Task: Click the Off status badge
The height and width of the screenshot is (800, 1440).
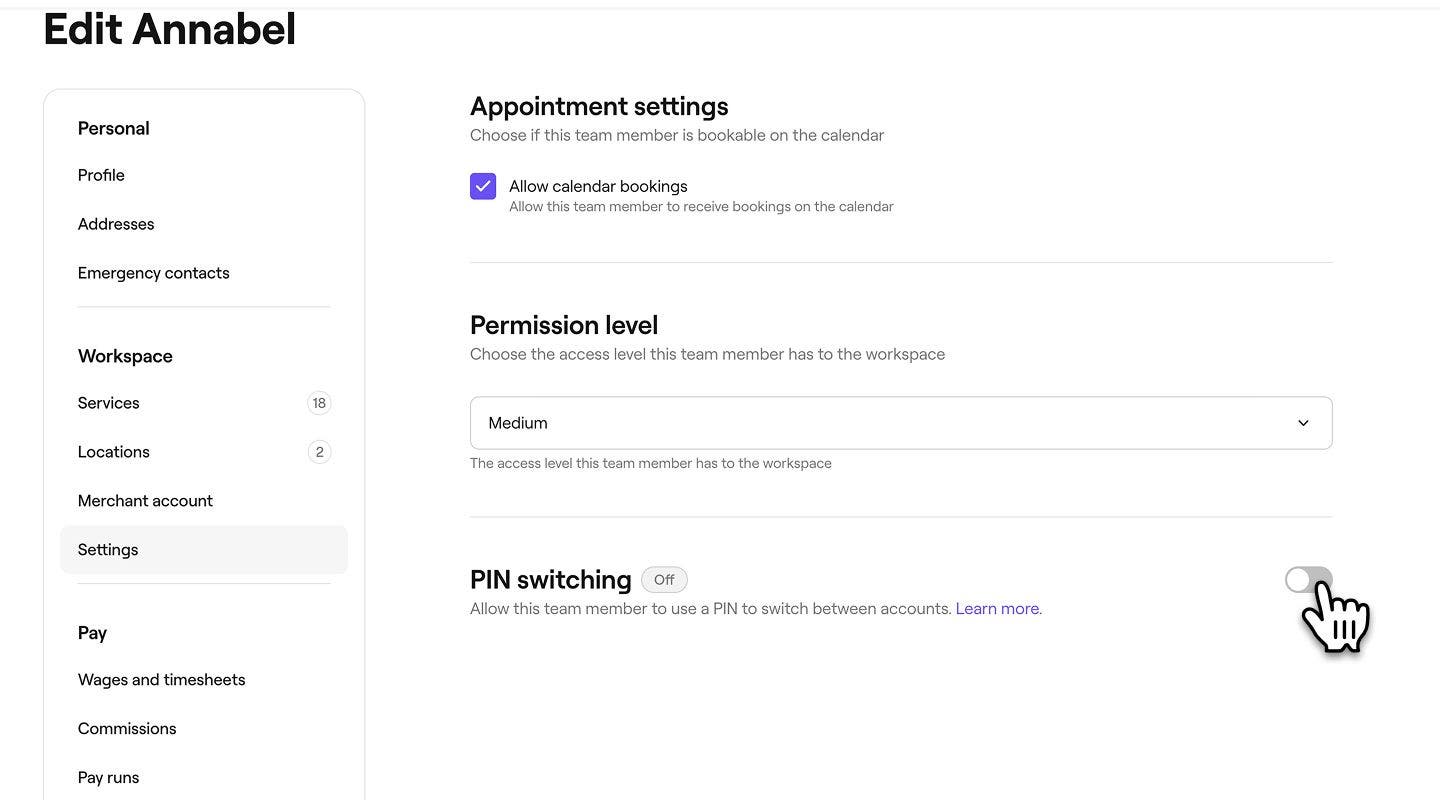Action: 664,580
